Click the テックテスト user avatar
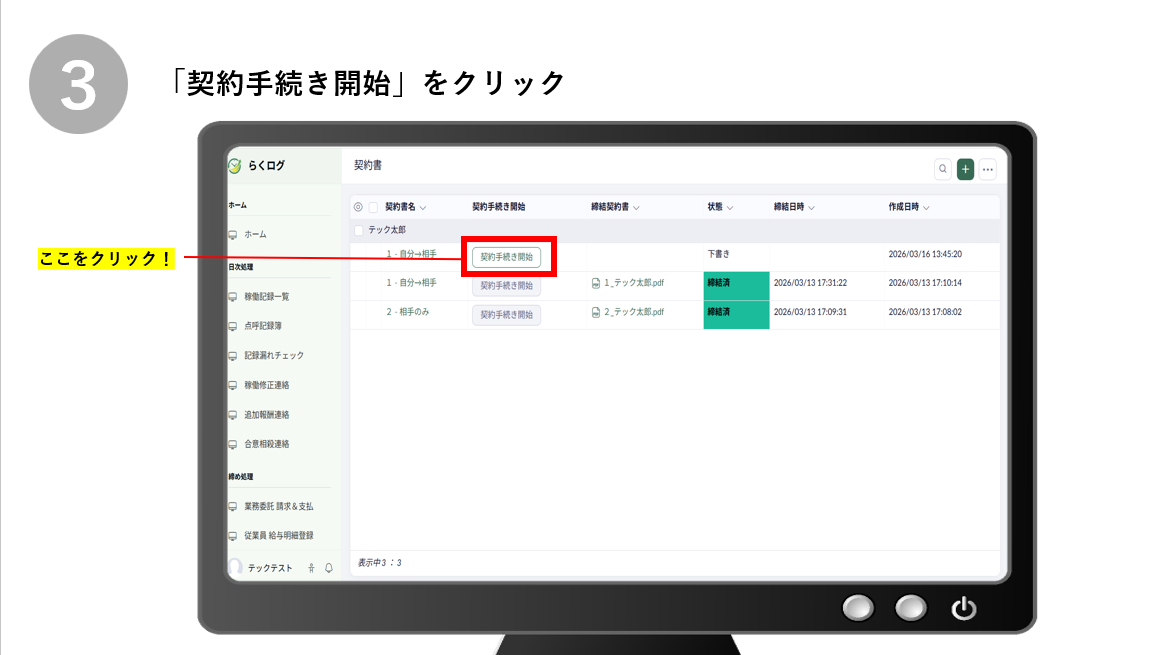Viewport: 1171px width, 655px height. click(236, 567)
